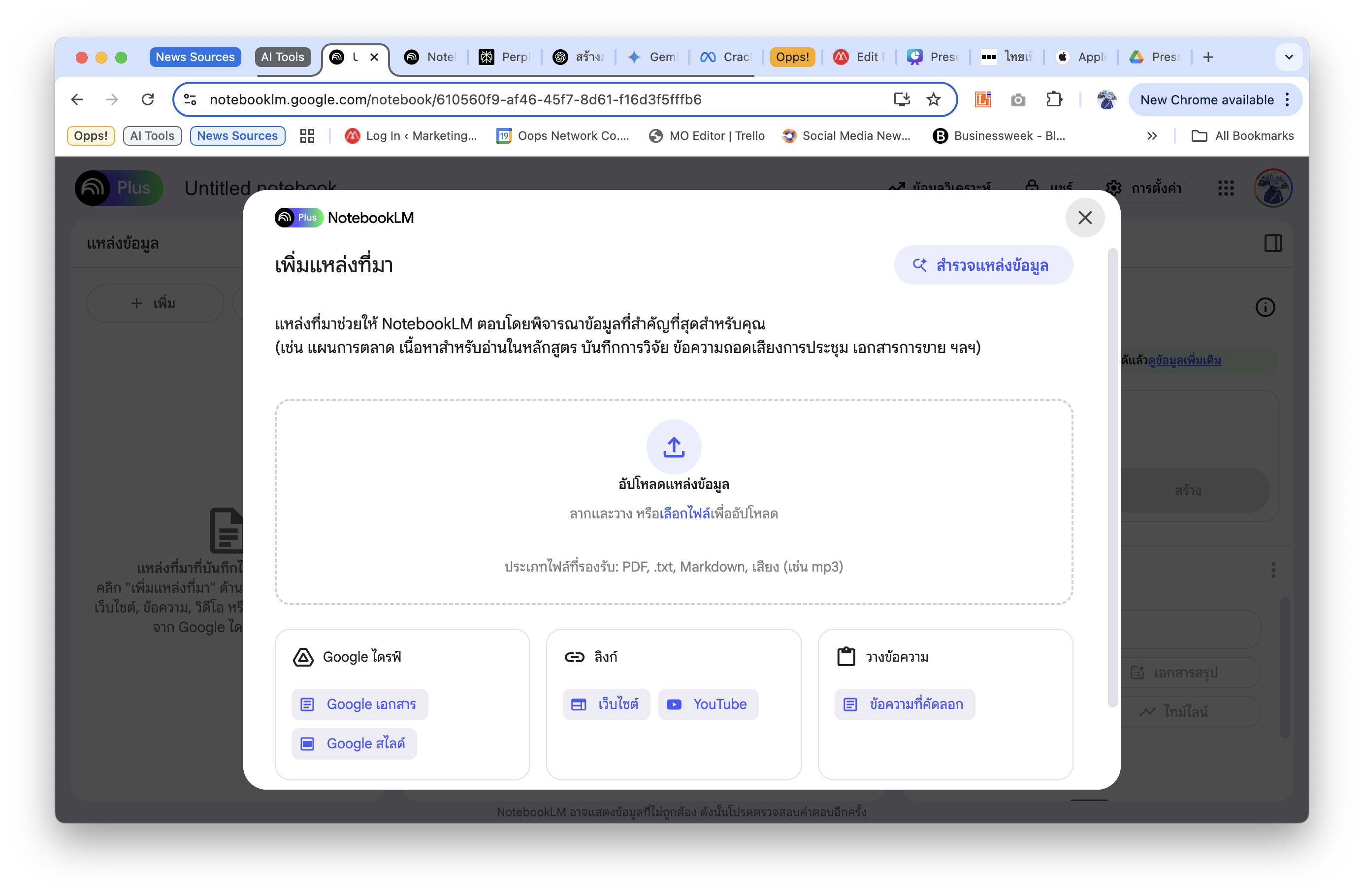The width and height of the screenshot is (1364, 896).
Task: Click the dialog vertical scrollbar
Action: click(x=1112, y=479)
